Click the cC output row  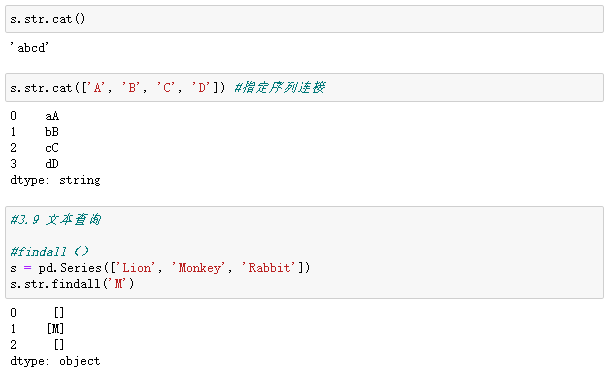(35, 148)
